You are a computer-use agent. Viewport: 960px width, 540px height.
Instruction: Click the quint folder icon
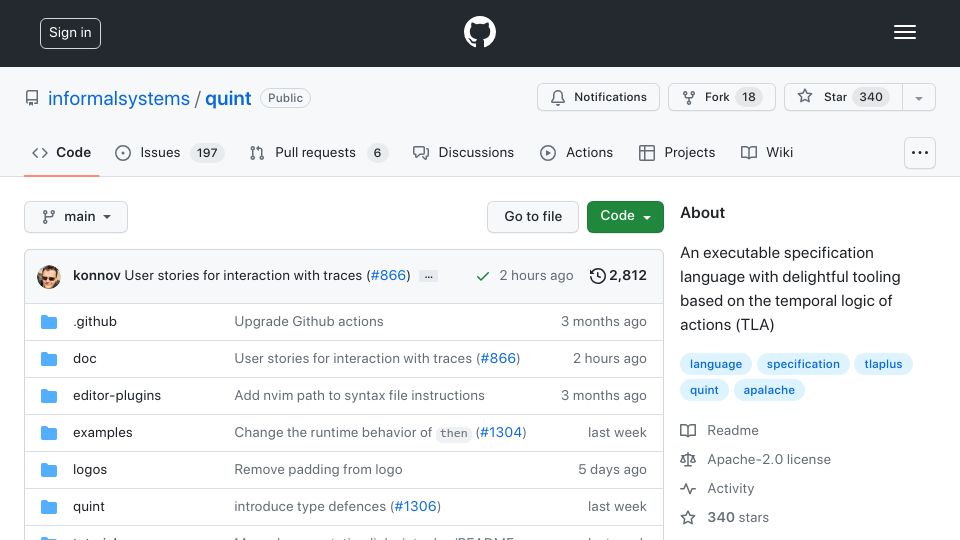click(x=49, y=507)
